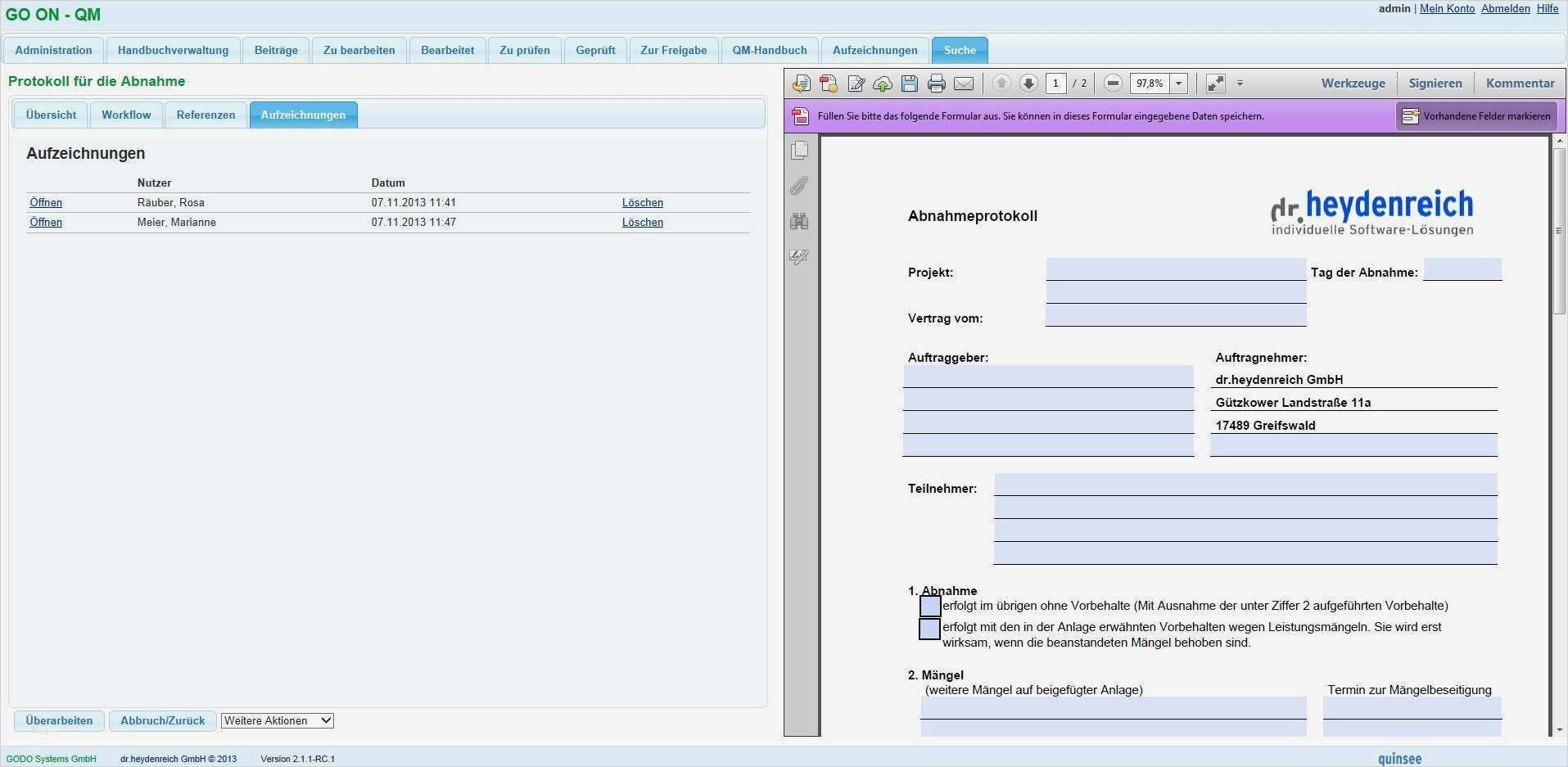Click the GODO Systems GmbH footer link
This screenshot has width=1568, height=767.
[51, 759]
